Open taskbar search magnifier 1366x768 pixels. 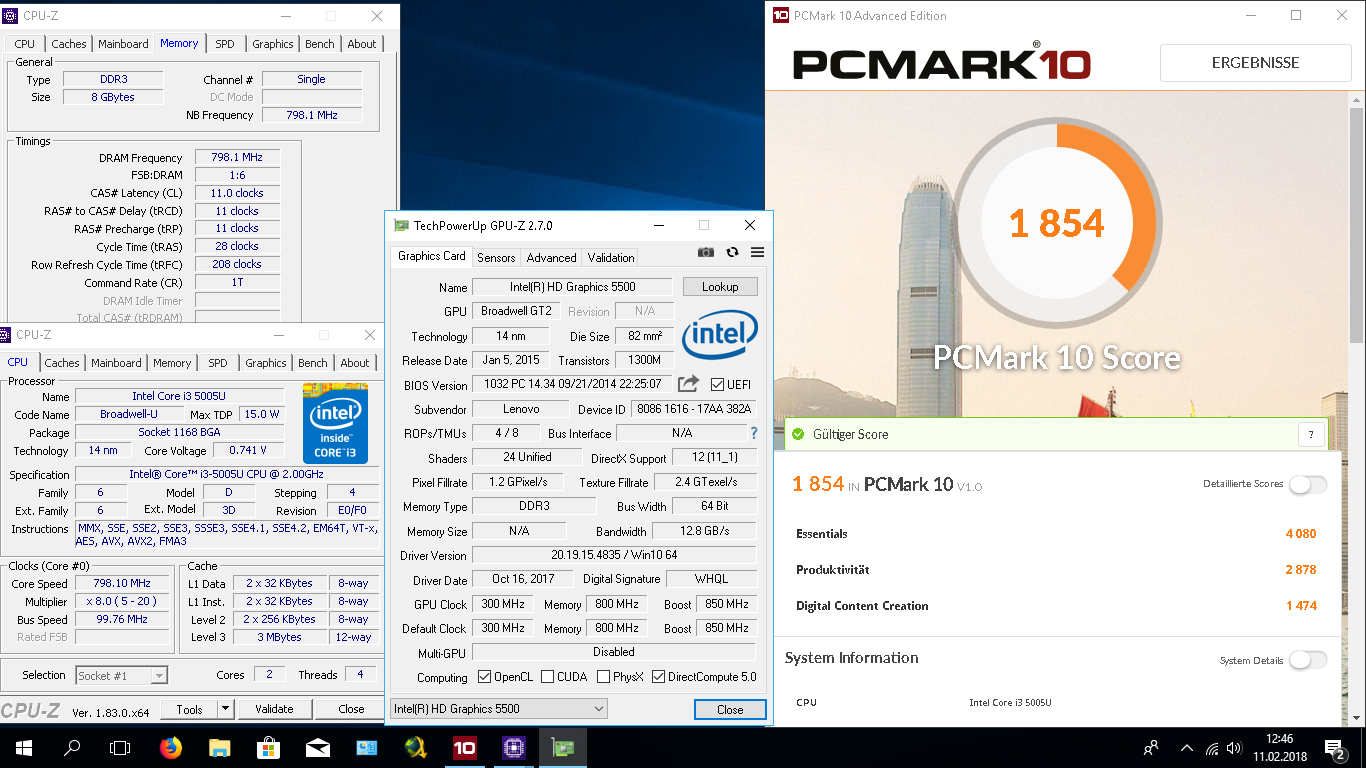pos(72,747)
